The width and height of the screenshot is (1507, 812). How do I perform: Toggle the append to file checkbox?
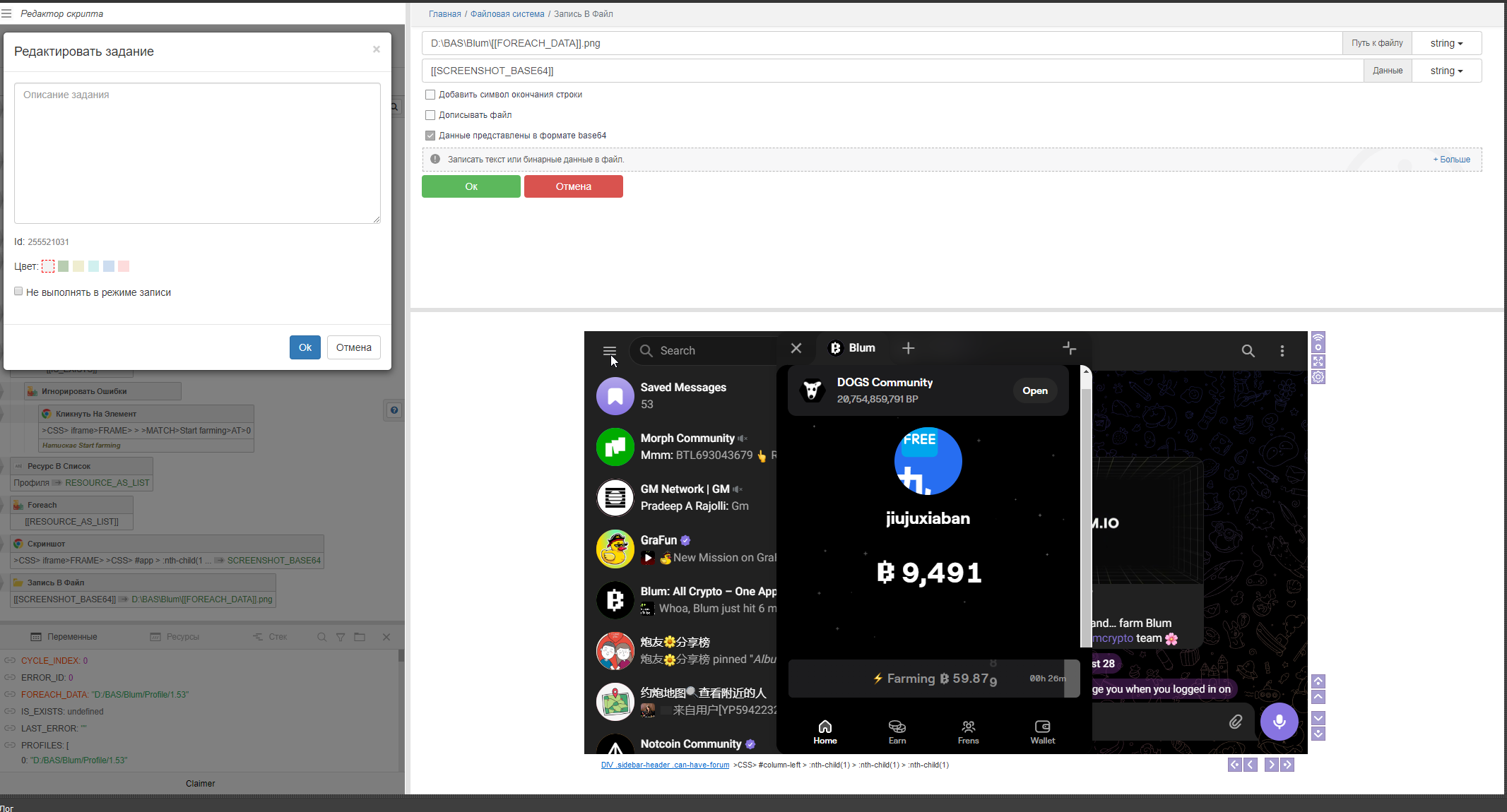430,115
